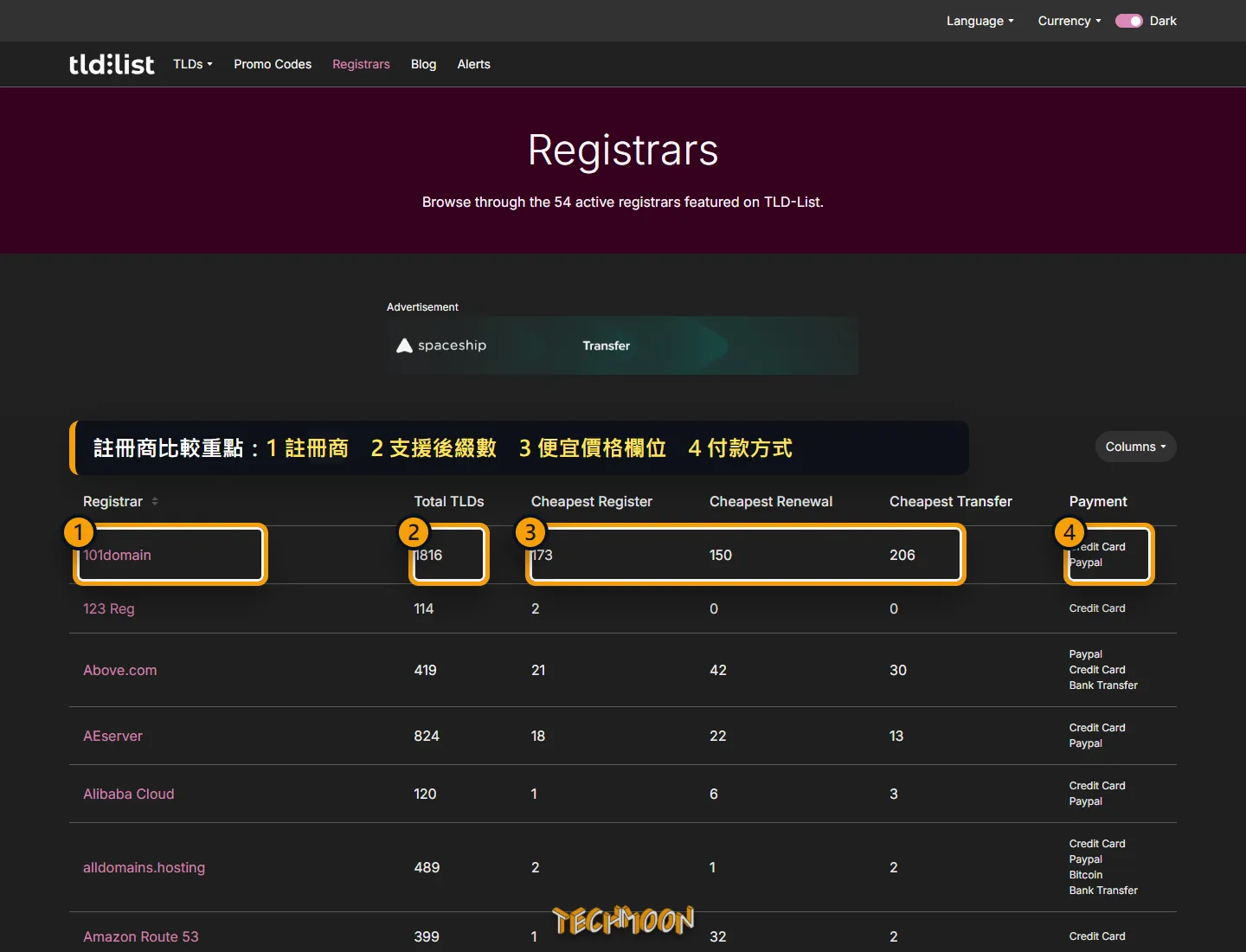Click the Payment column header
This screenshot has width=1246, height=952.
tap(1098, 501)
